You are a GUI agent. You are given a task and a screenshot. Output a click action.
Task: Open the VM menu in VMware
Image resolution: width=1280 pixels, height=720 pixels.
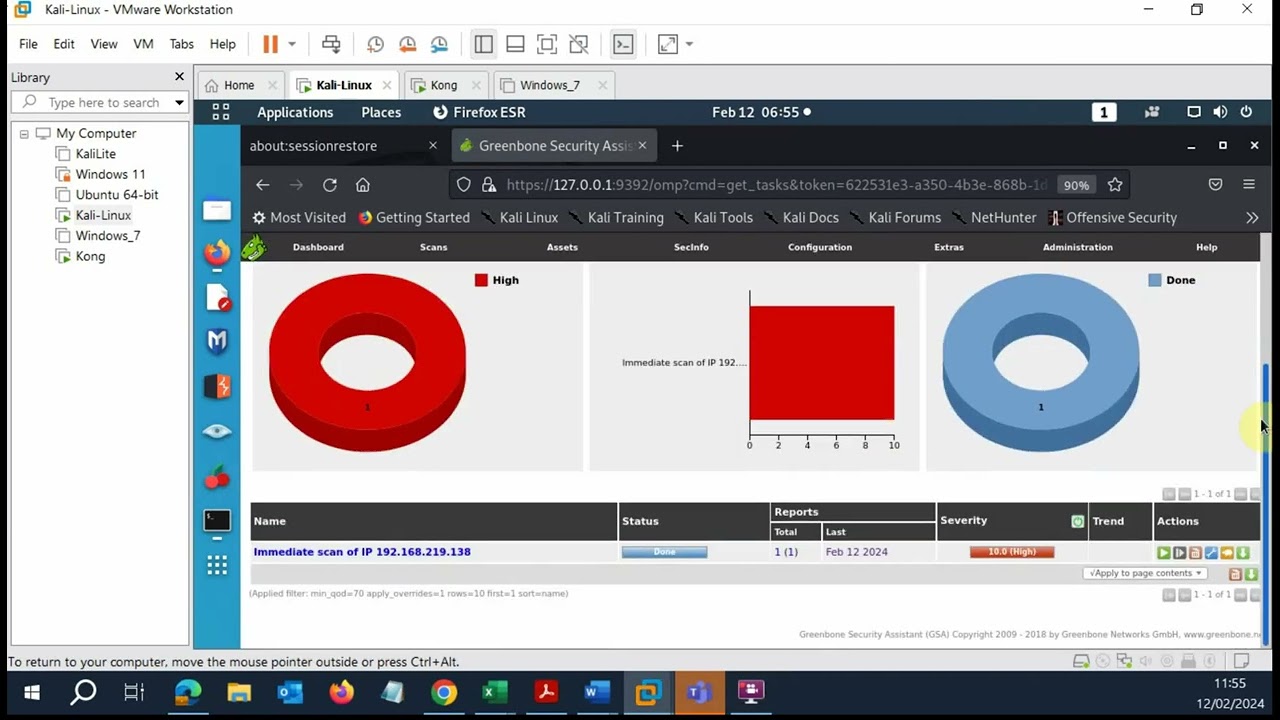(x=143, y=44)
